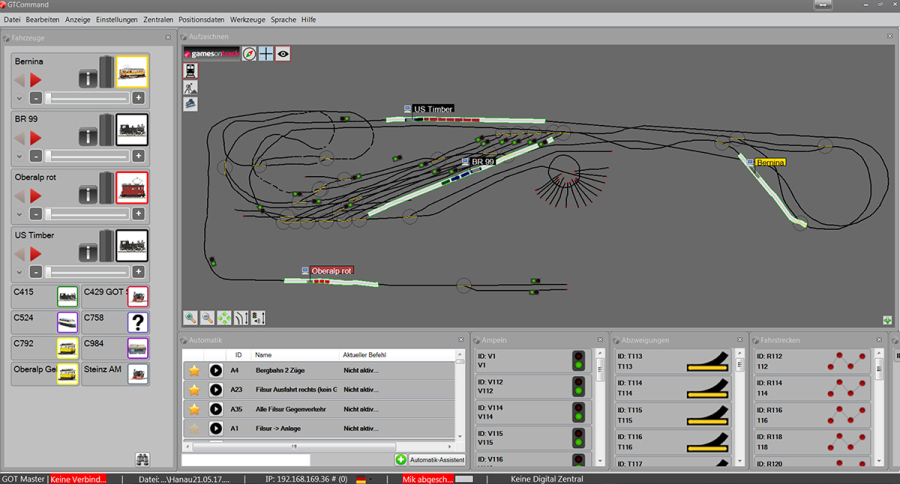
Task: Open the Zentralen menu
Action: (x=158, y=19)
